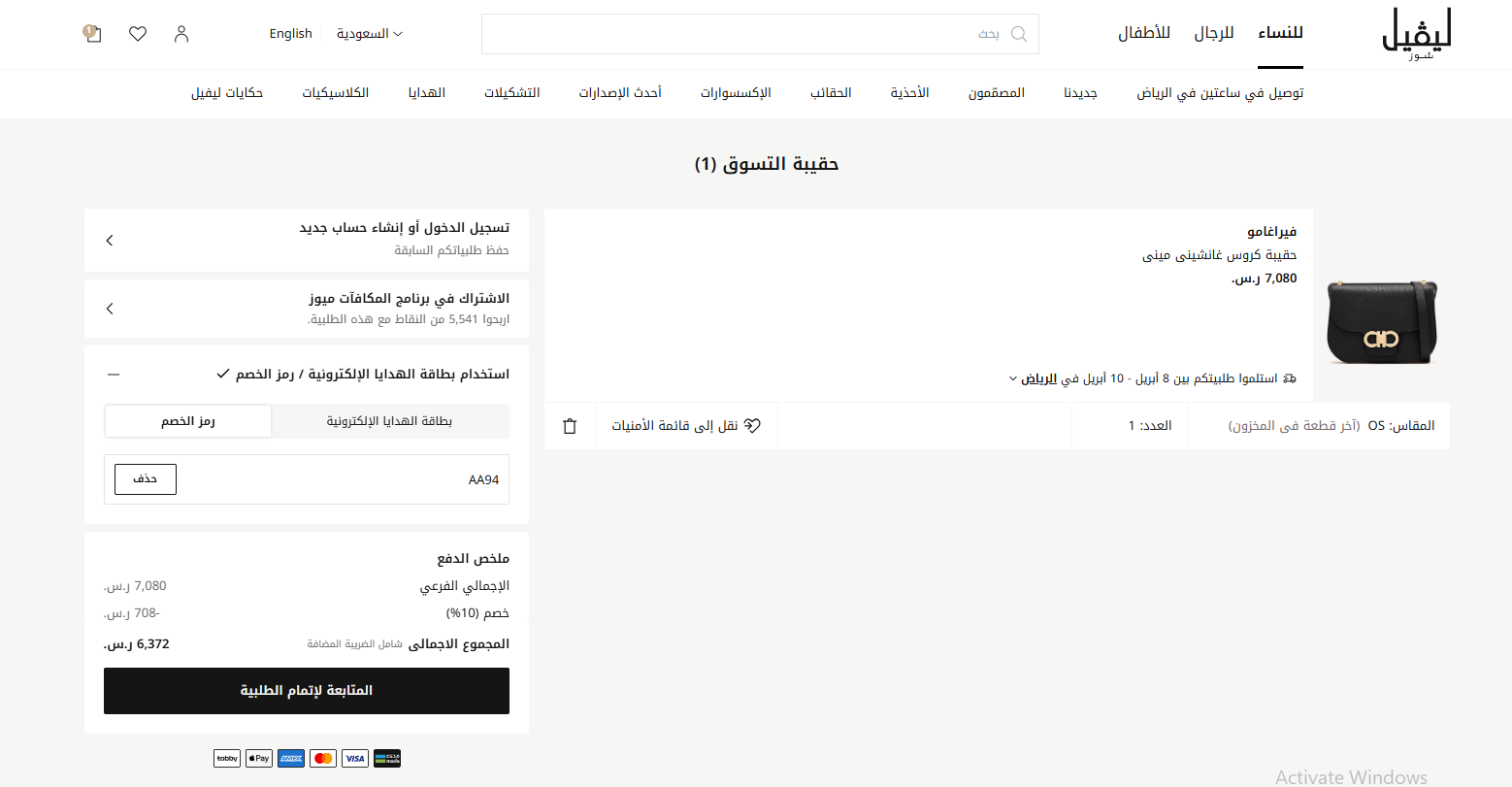1512x787 pixels.
Task: Select the Visa payment icon
Action: (354, 758)
